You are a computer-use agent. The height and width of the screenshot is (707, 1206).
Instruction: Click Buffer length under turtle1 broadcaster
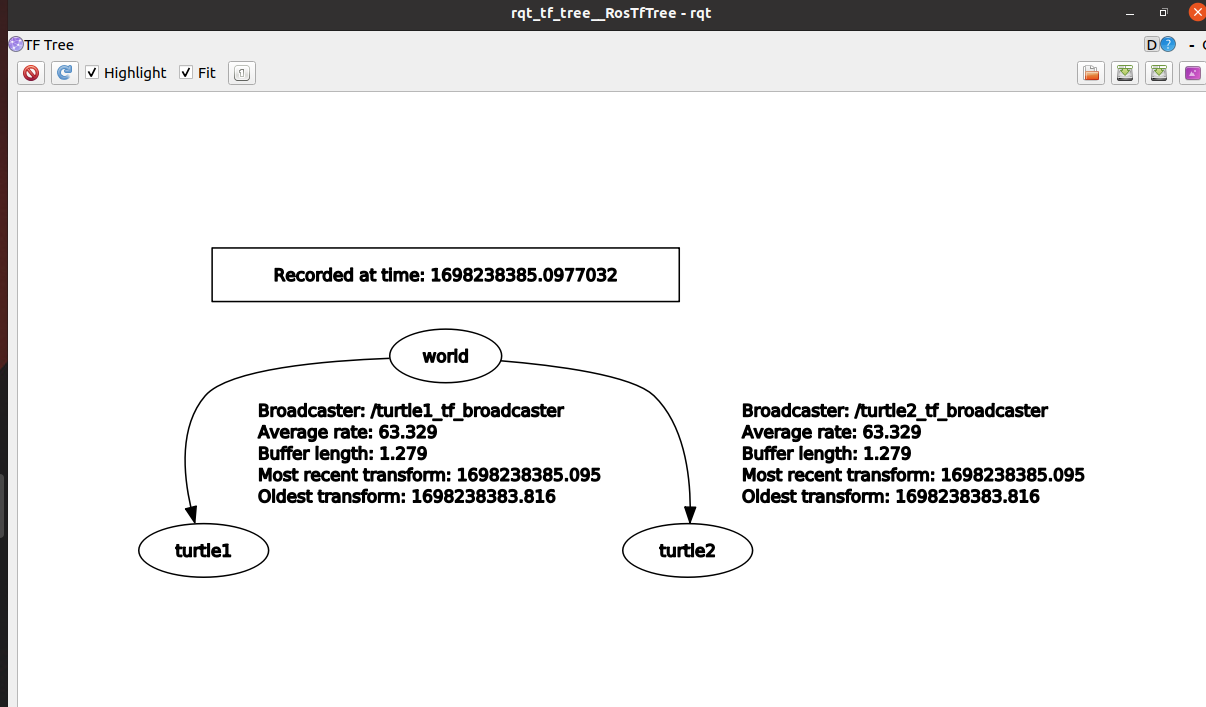click(343, 453)
